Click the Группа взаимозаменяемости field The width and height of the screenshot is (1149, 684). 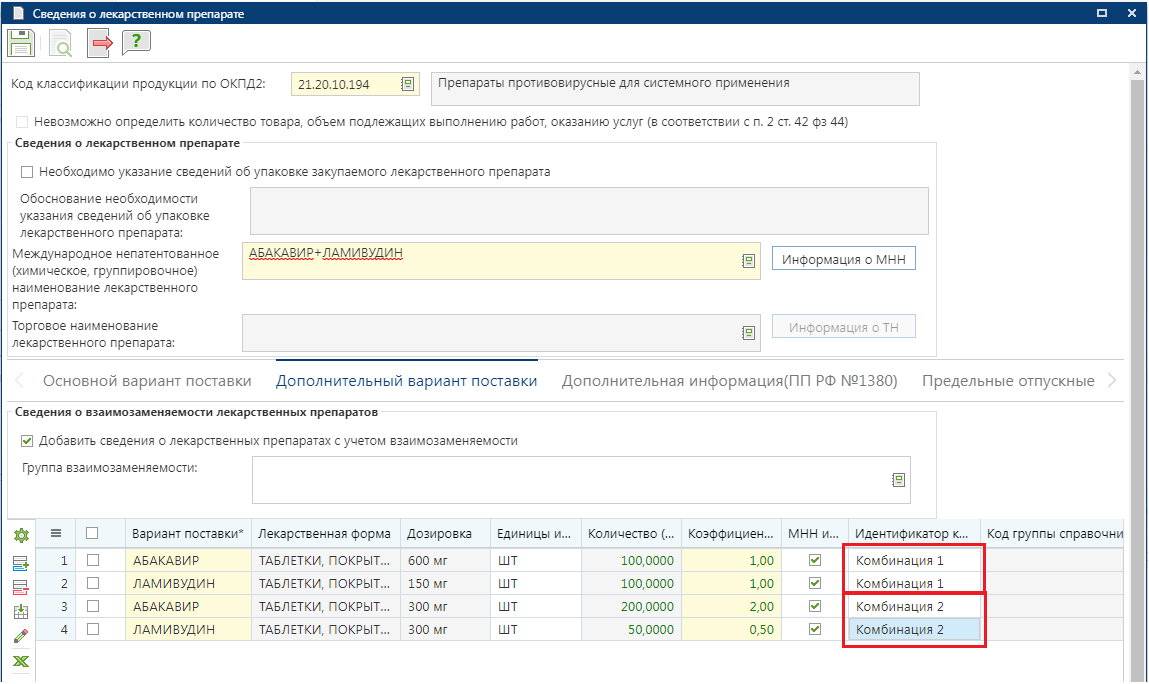(581, 480)
